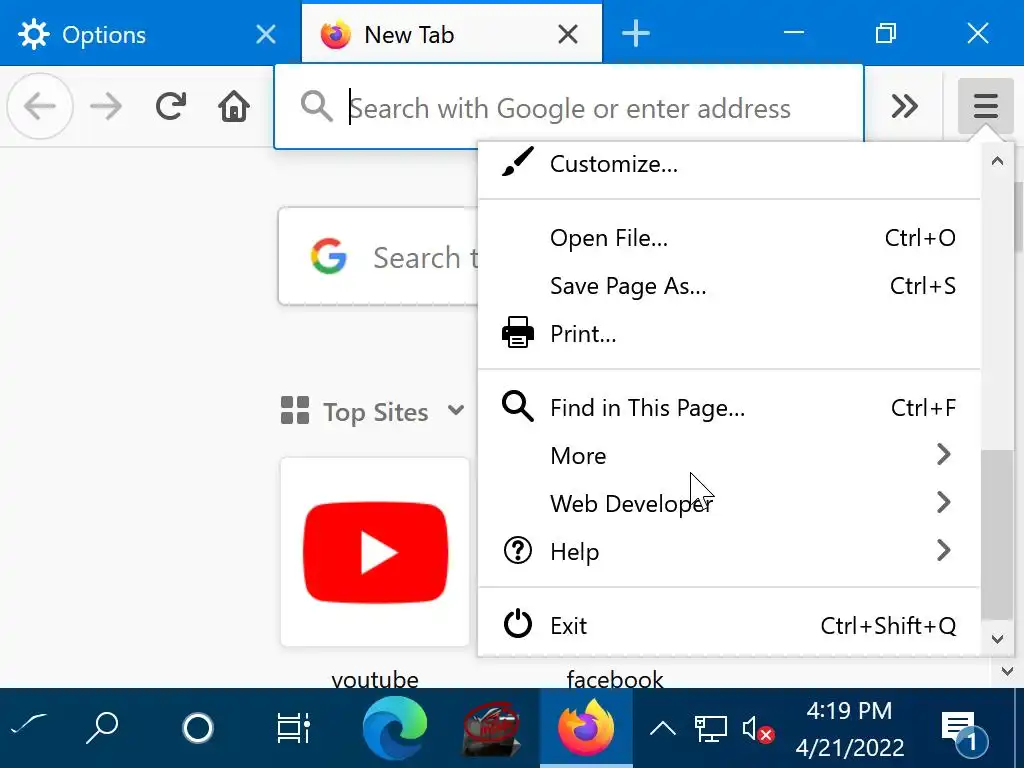Select the New Tab tab
The width and height of the screenshot is (1024, 768).
(452, 34)
